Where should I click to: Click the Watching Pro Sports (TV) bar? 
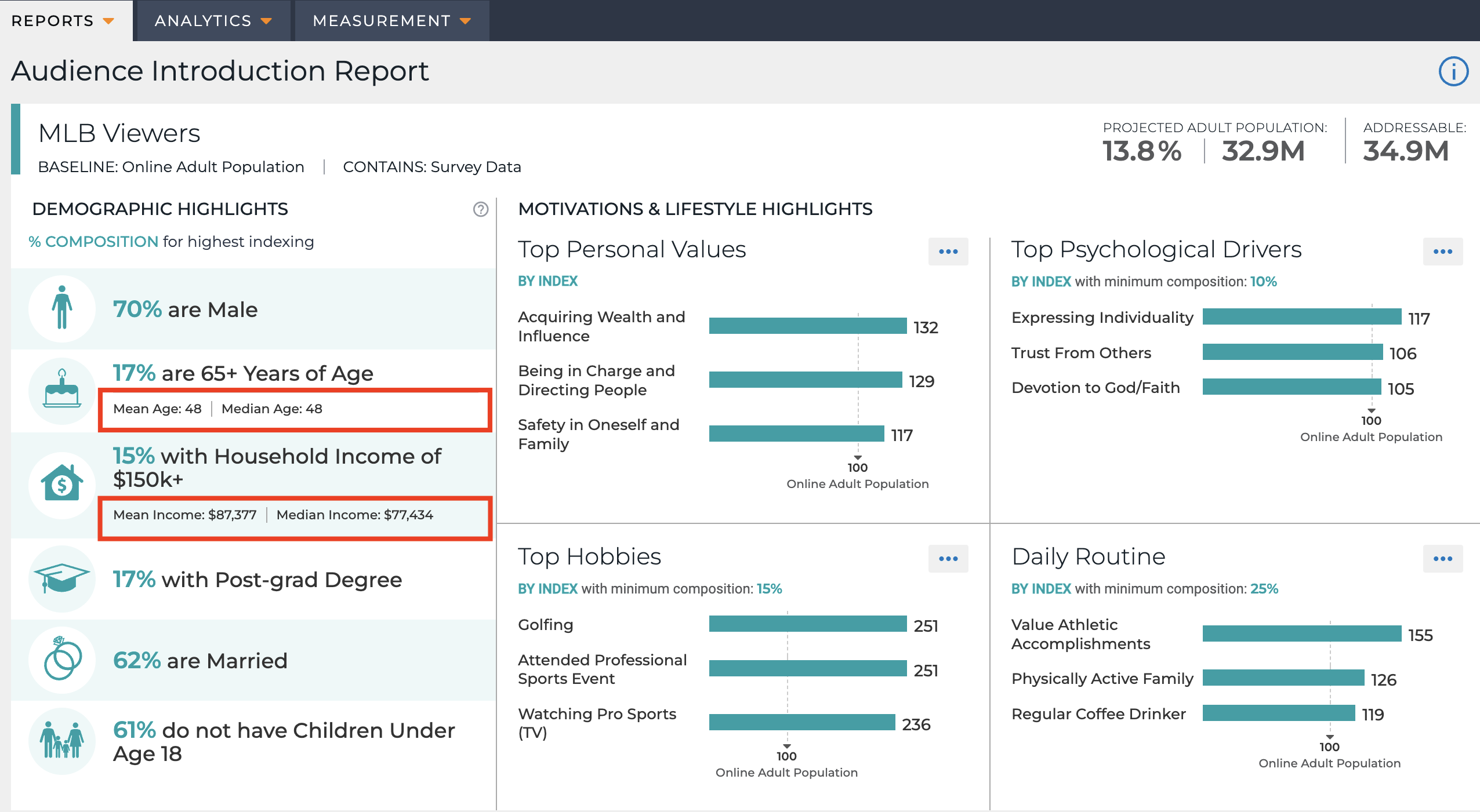pyautogui.click(x=802, y=723)
